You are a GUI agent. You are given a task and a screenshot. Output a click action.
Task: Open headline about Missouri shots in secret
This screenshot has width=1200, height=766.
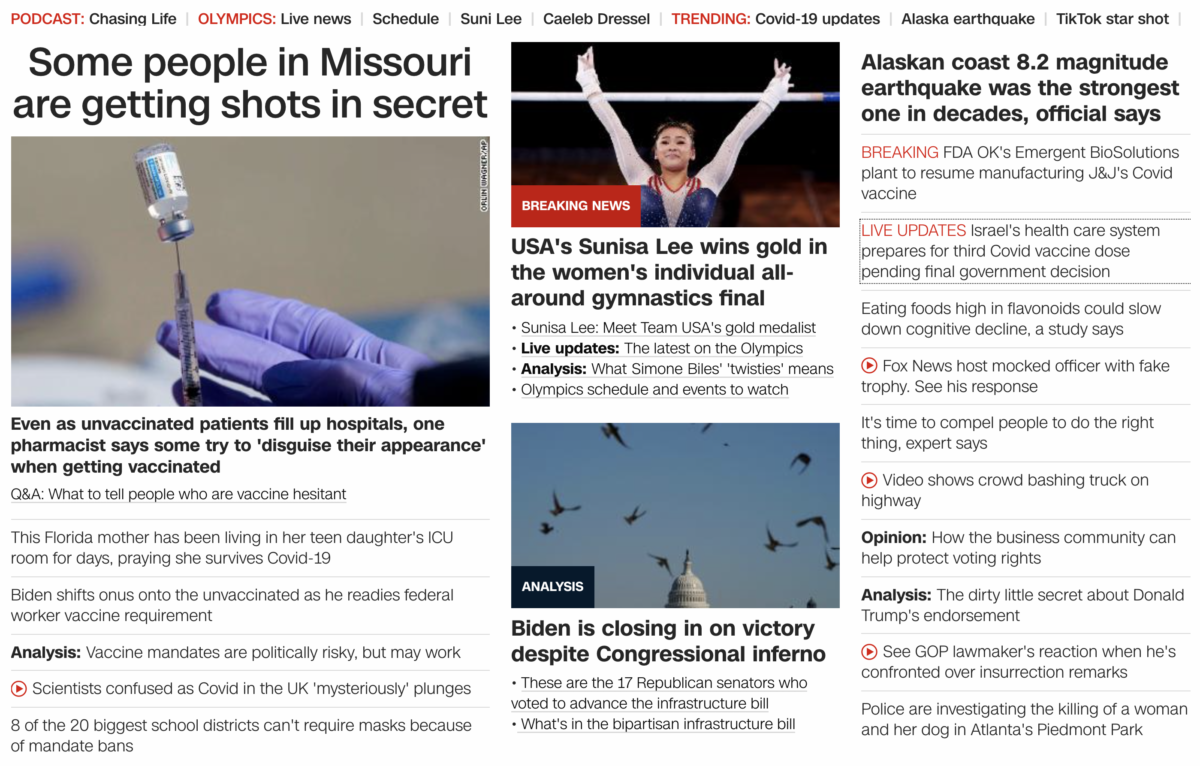click(x=250, y=83)
